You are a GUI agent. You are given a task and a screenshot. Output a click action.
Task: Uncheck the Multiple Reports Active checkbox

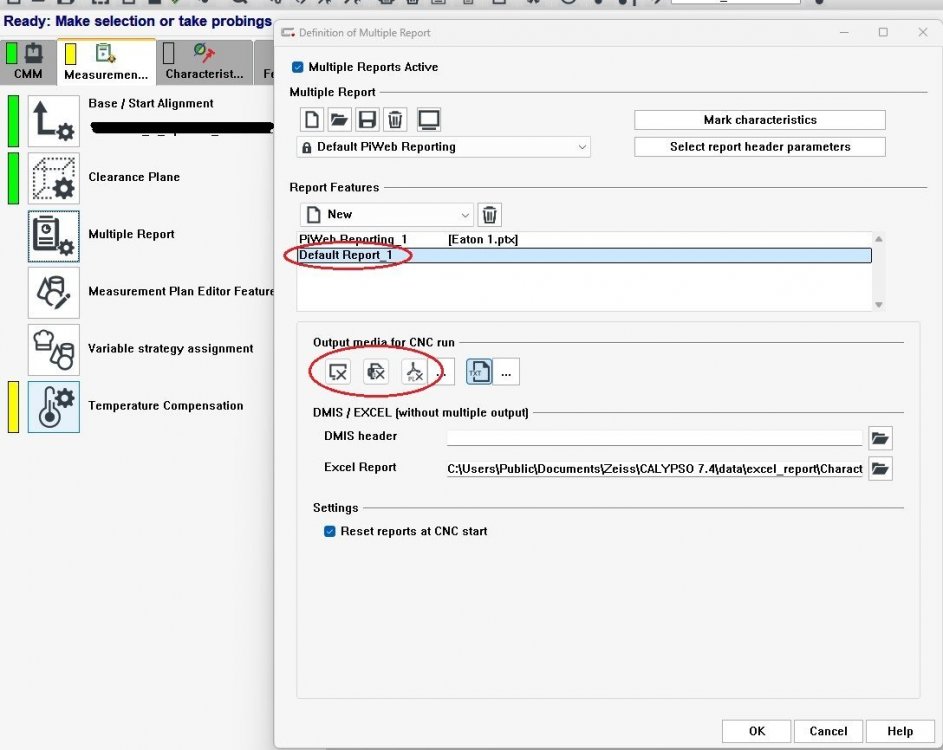tap(297, 67)
